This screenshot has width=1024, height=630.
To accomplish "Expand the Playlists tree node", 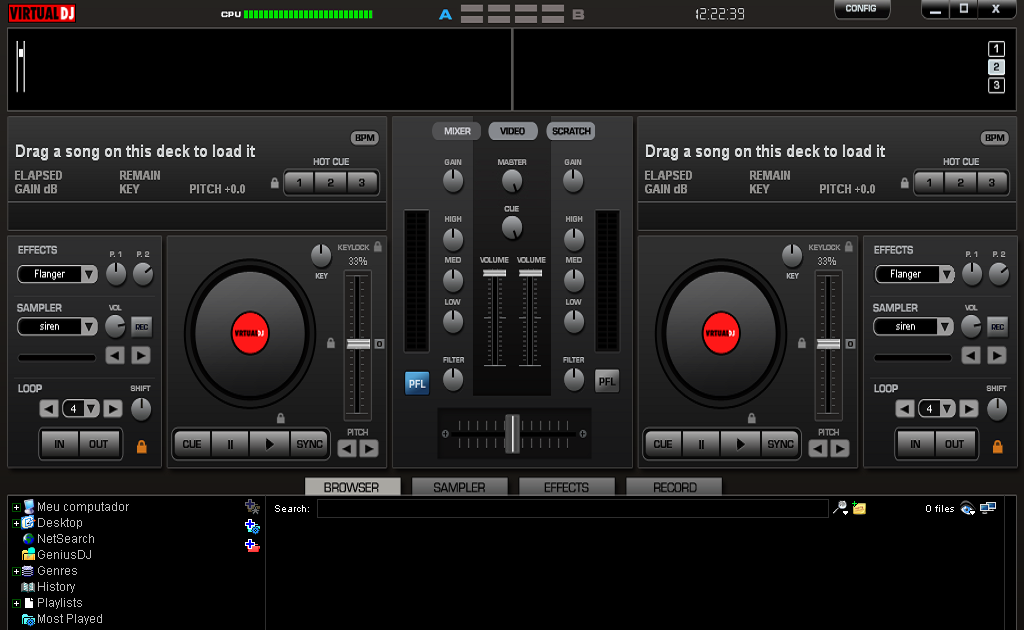I will point(16,603).
